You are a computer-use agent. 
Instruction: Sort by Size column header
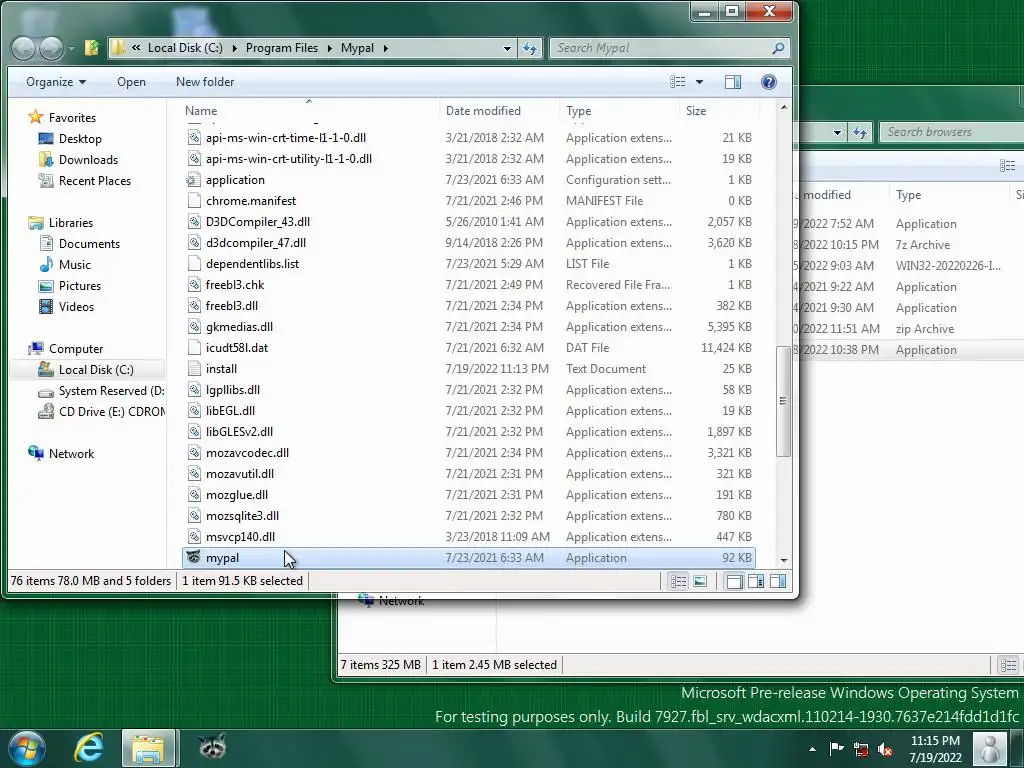coord(696,110)
